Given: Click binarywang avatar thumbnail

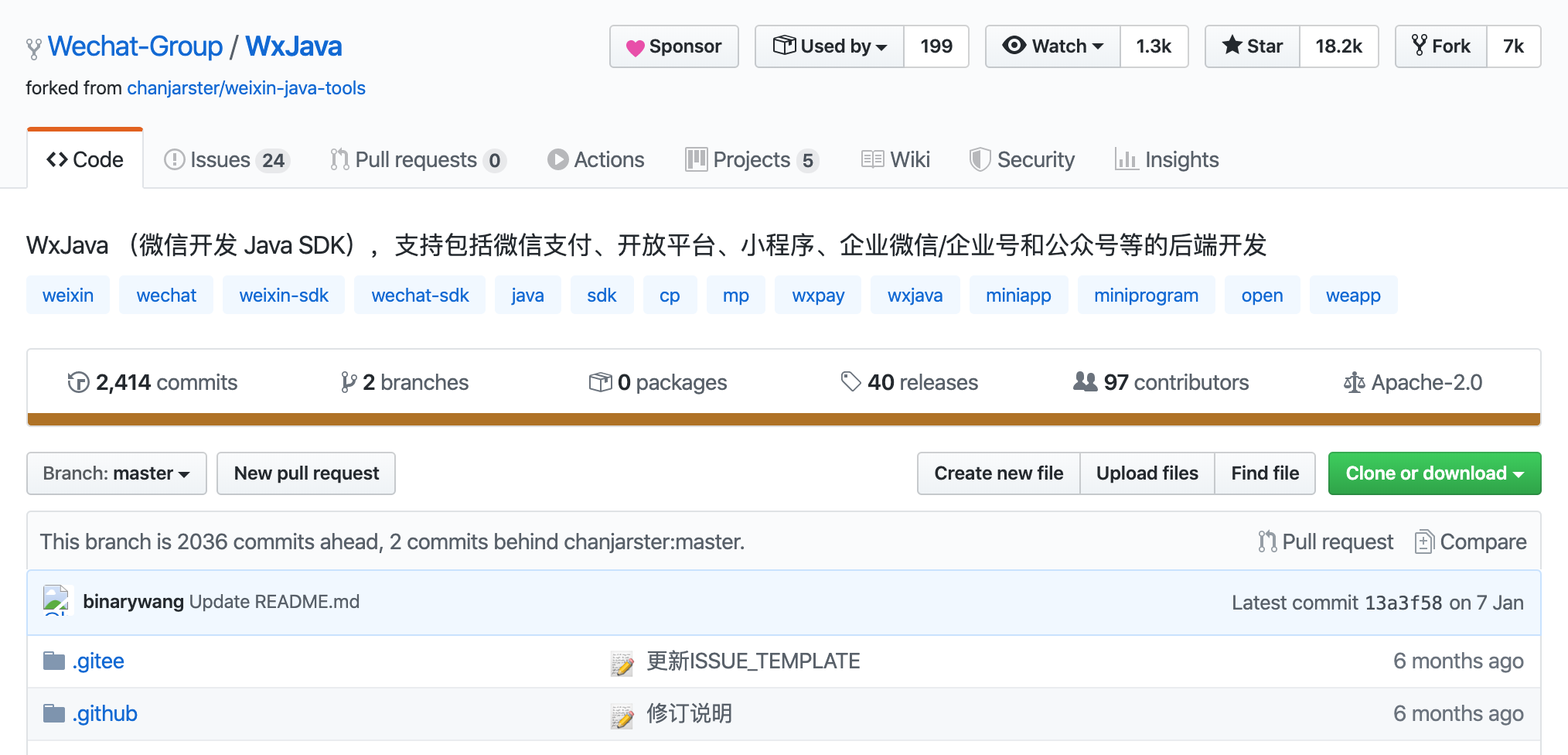Looking at the screenshot, I should 56,601.
